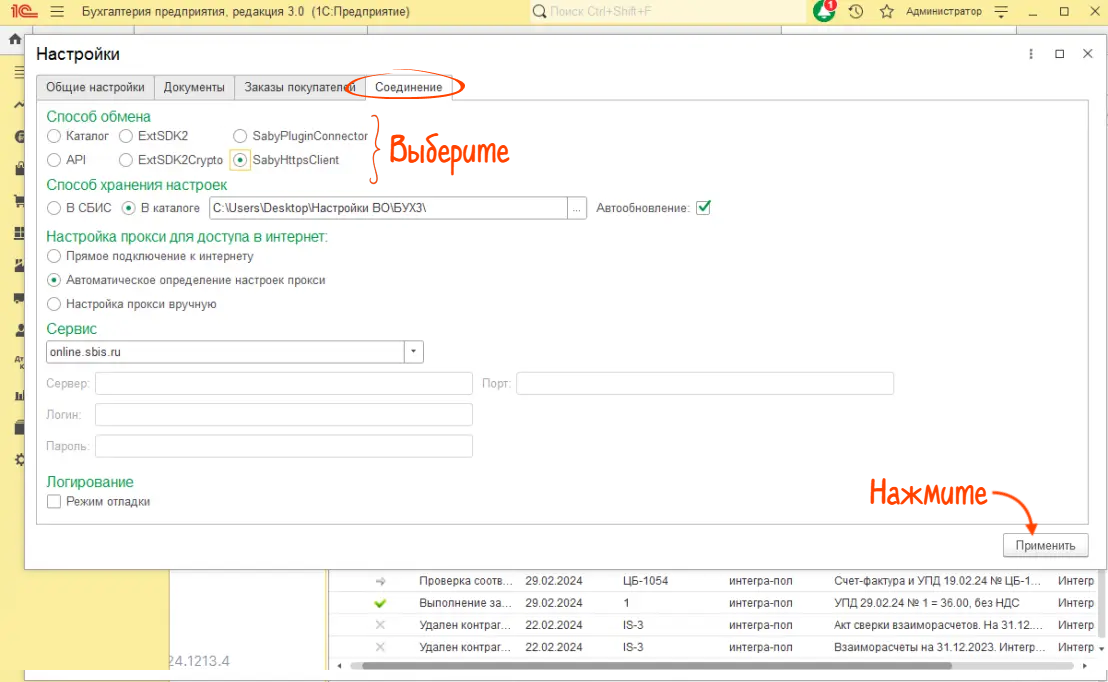Viewport: 1108px width, 682px height.
Task: Click the horizontal scrollbar left arrow below the table
Action: (341, 666)
